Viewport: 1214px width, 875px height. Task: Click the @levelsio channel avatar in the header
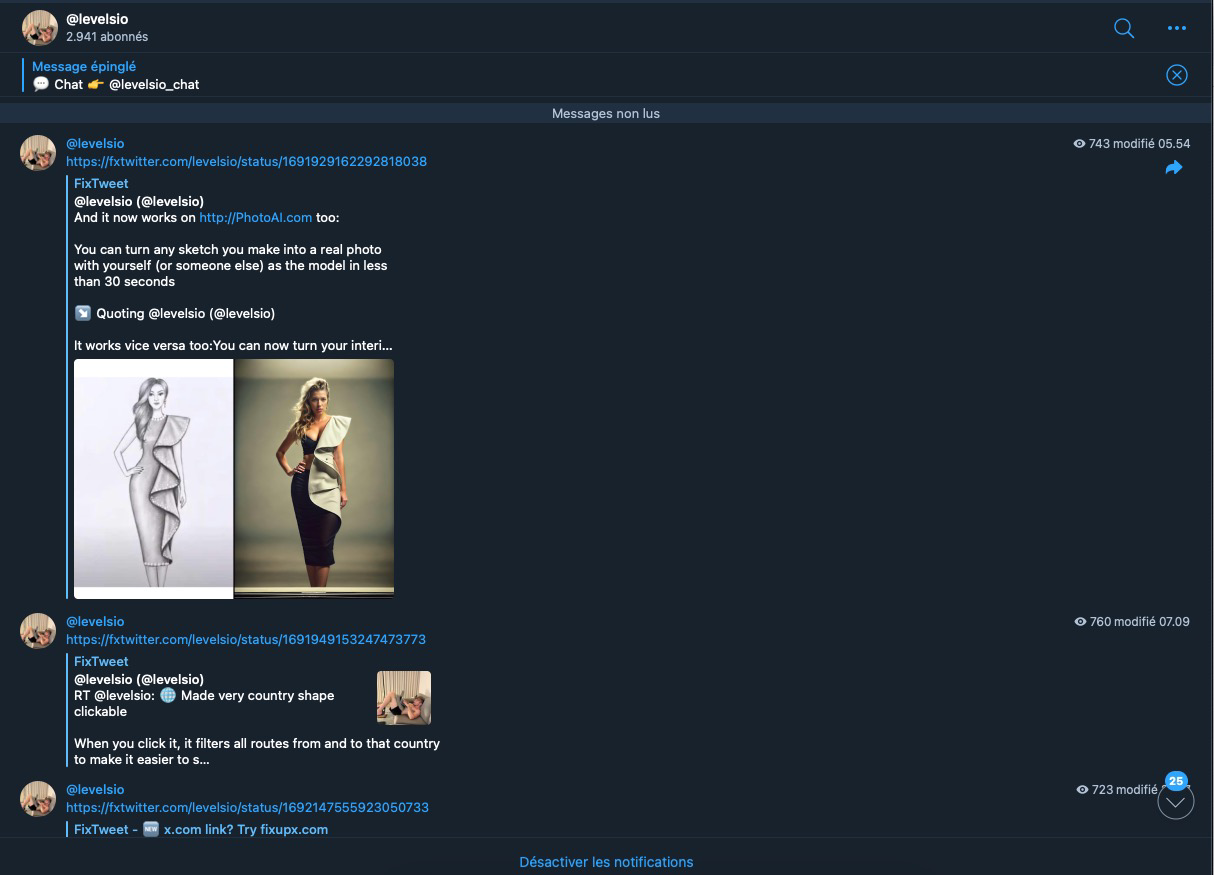(40, 28)
